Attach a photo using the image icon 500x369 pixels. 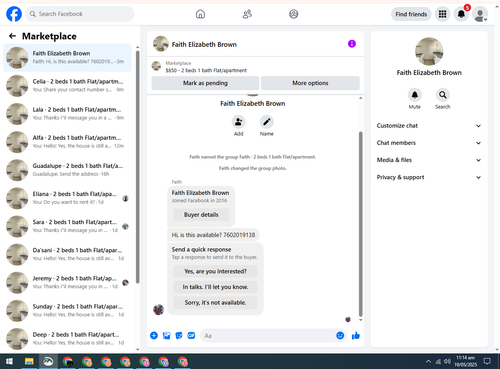click(x=166, y=335)
